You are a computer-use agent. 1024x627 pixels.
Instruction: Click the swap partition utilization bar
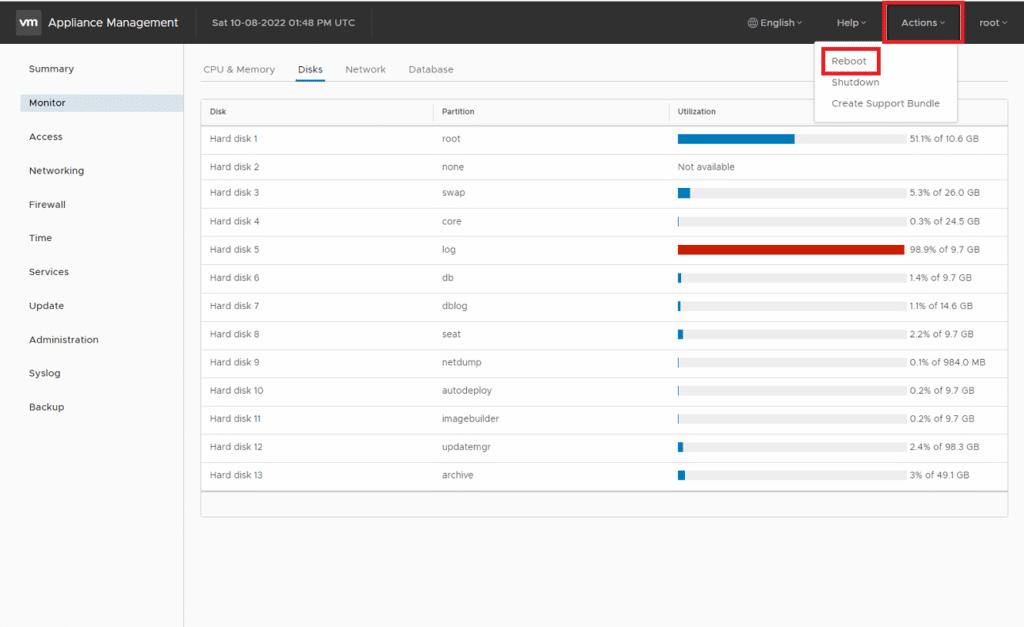[792, 193]
